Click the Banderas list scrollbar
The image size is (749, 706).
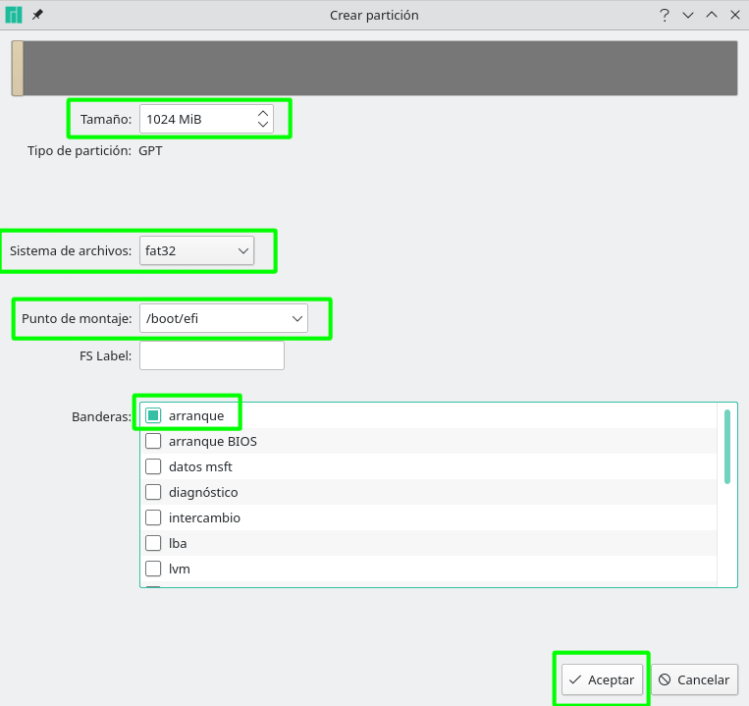pos(727,446)
